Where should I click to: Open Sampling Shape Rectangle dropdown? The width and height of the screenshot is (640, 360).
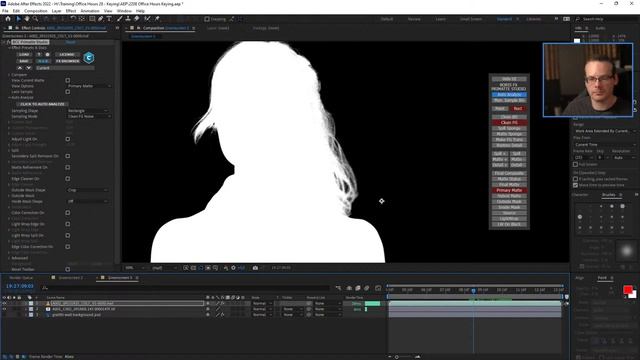[x=87, y=111]
